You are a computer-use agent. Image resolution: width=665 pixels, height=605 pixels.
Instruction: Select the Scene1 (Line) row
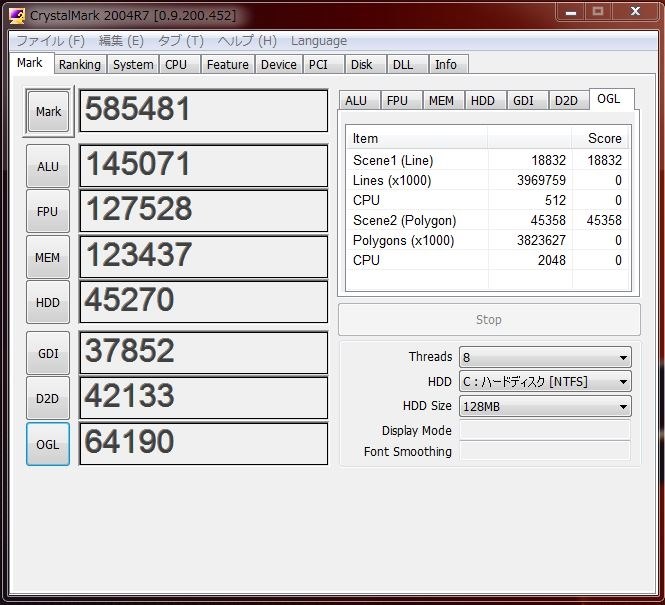pos(488,160)
